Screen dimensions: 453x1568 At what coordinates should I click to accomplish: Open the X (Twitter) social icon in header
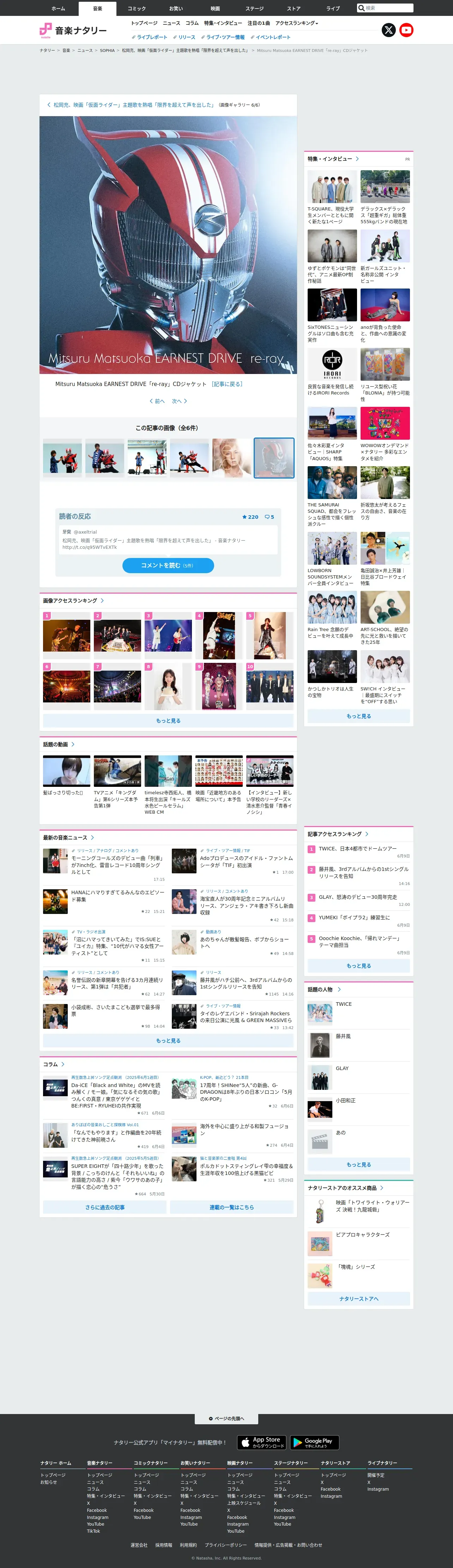[x=388, y=30]
